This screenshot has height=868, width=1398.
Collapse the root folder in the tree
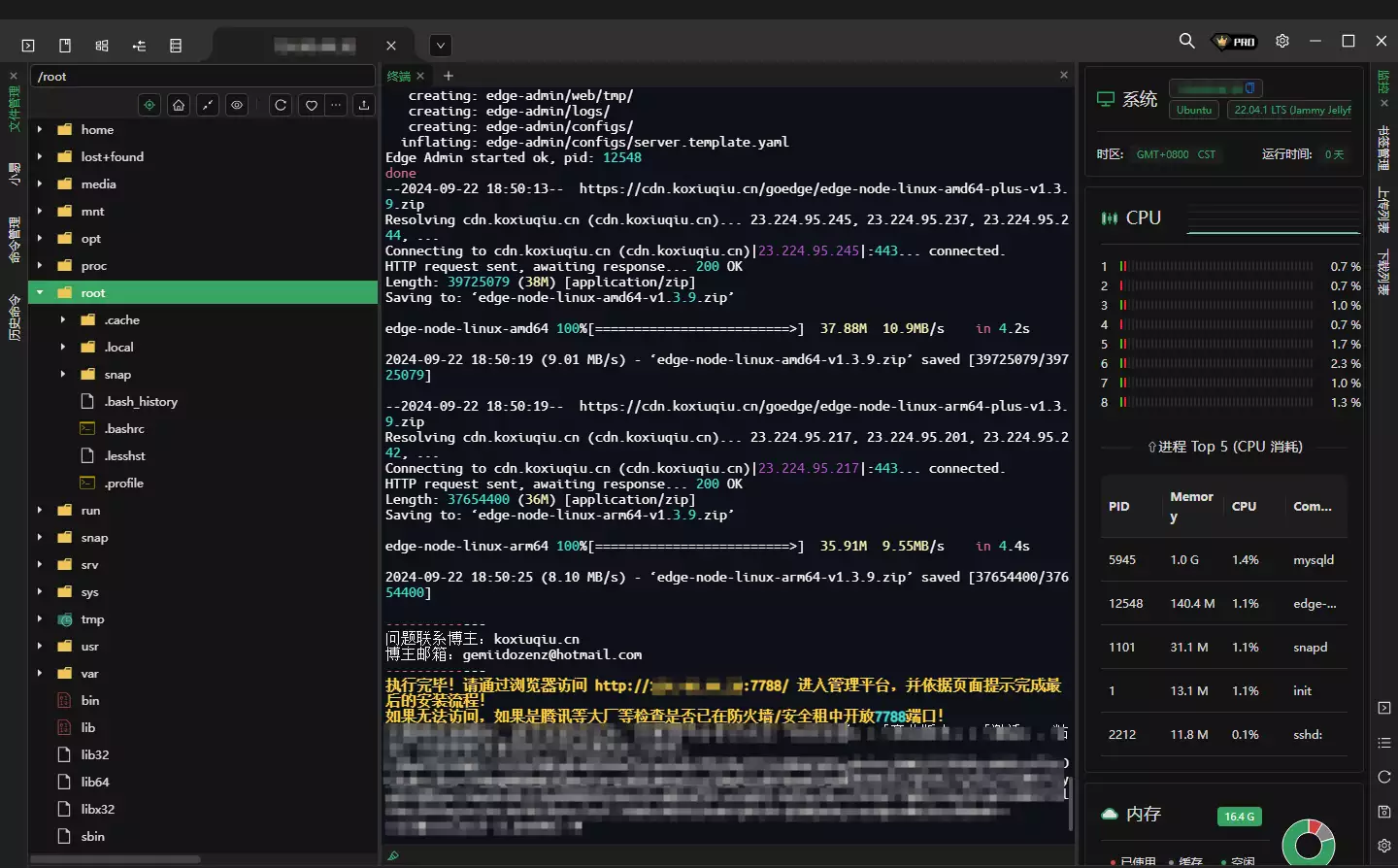pos(40,292)
